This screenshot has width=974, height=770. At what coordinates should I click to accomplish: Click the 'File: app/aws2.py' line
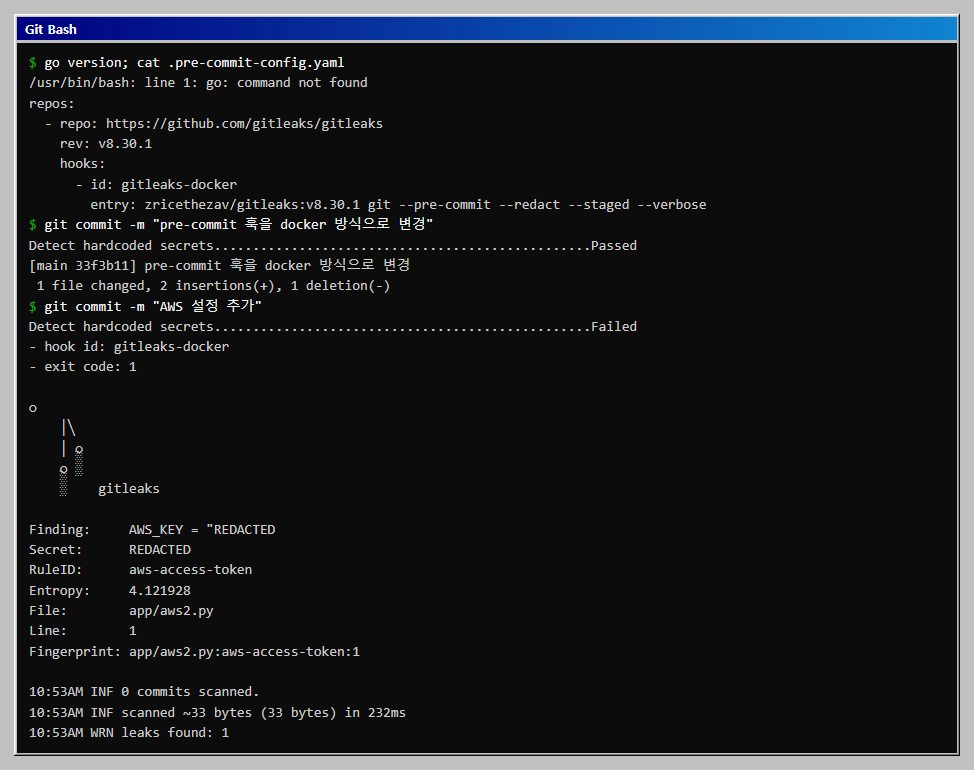(121, 610)
